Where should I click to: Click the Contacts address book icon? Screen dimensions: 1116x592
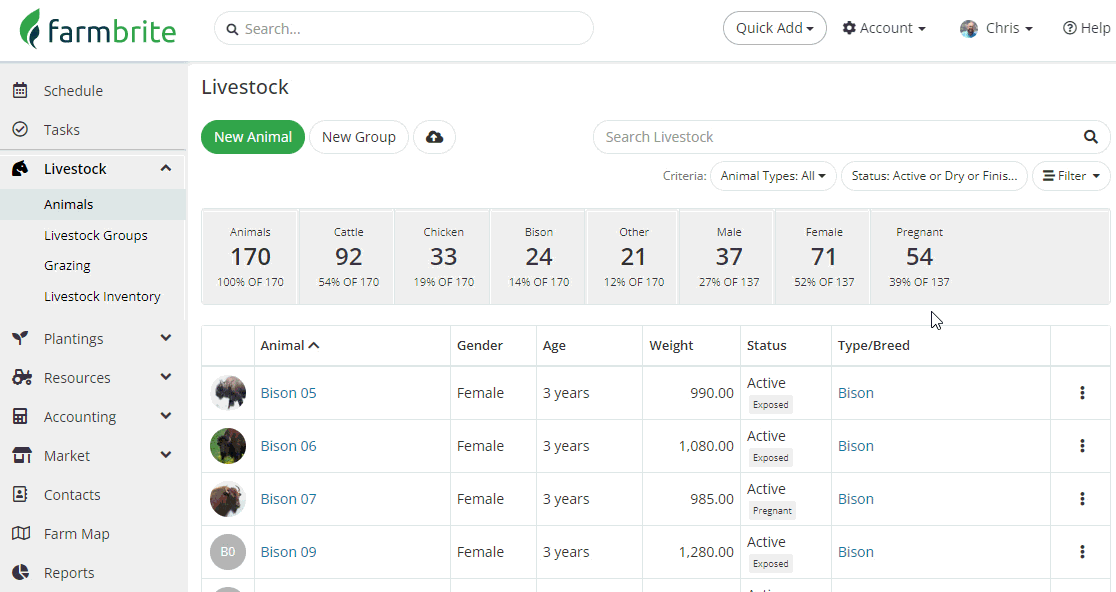[21, 494]
